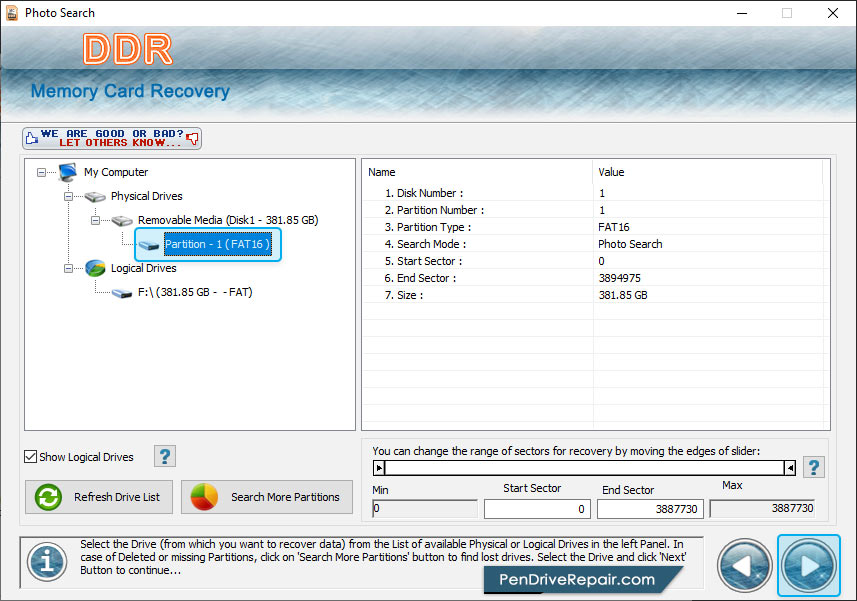857x601 pixels.
Task: Open help next to Show Logical Drives
Action: pyautogui.click(x=165, y=456)
